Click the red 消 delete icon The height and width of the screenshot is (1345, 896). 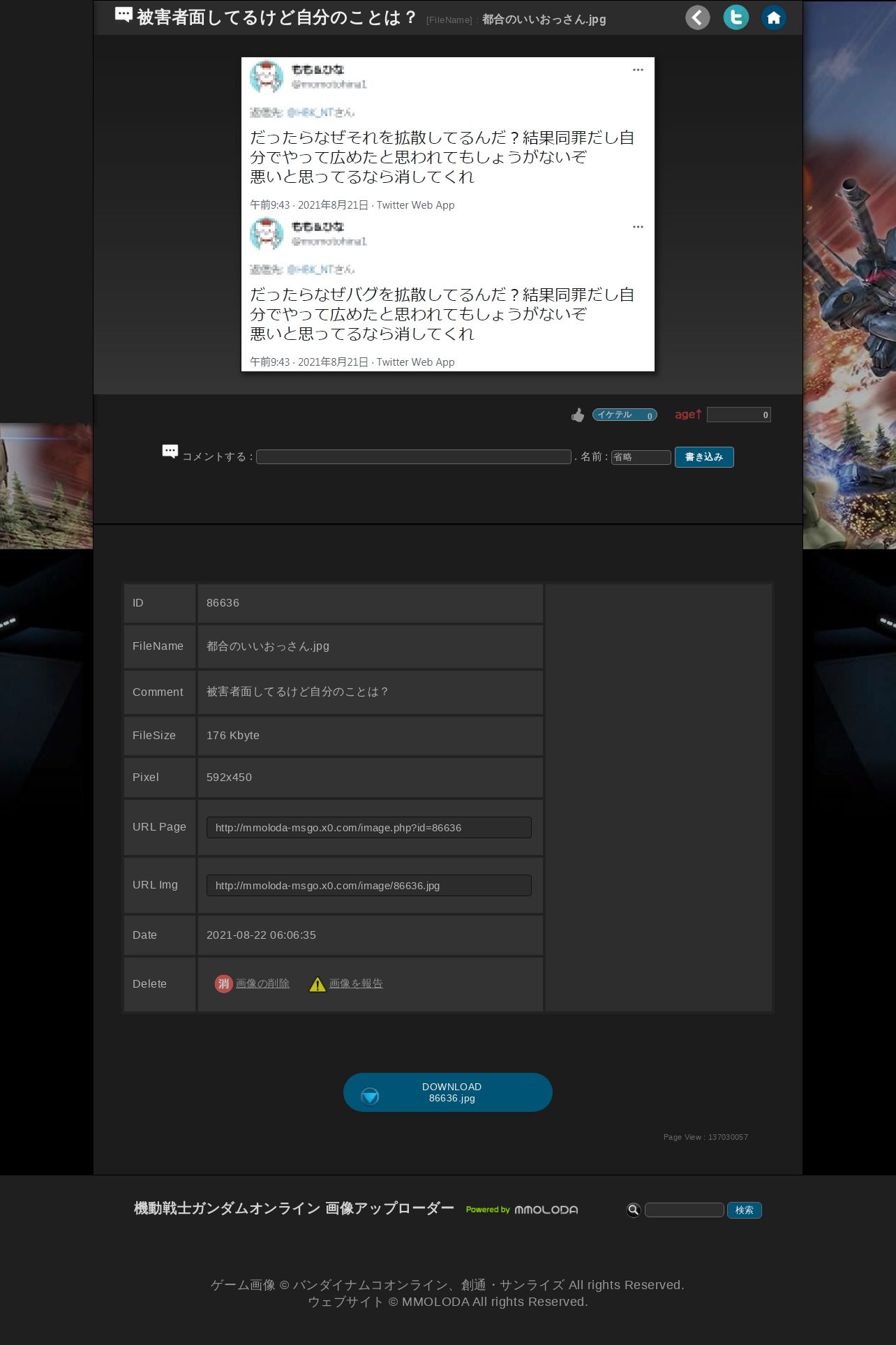(x=223, y=983)
